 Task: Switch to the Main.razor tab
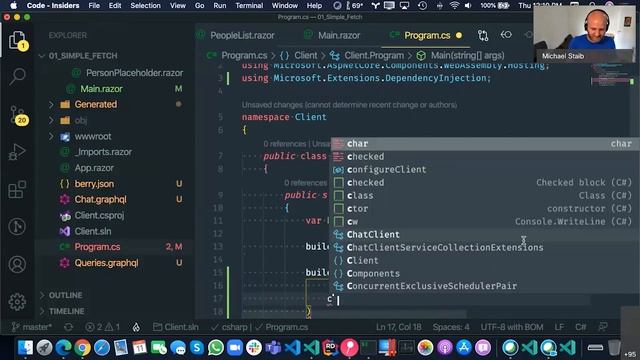(x=339, y=36)
